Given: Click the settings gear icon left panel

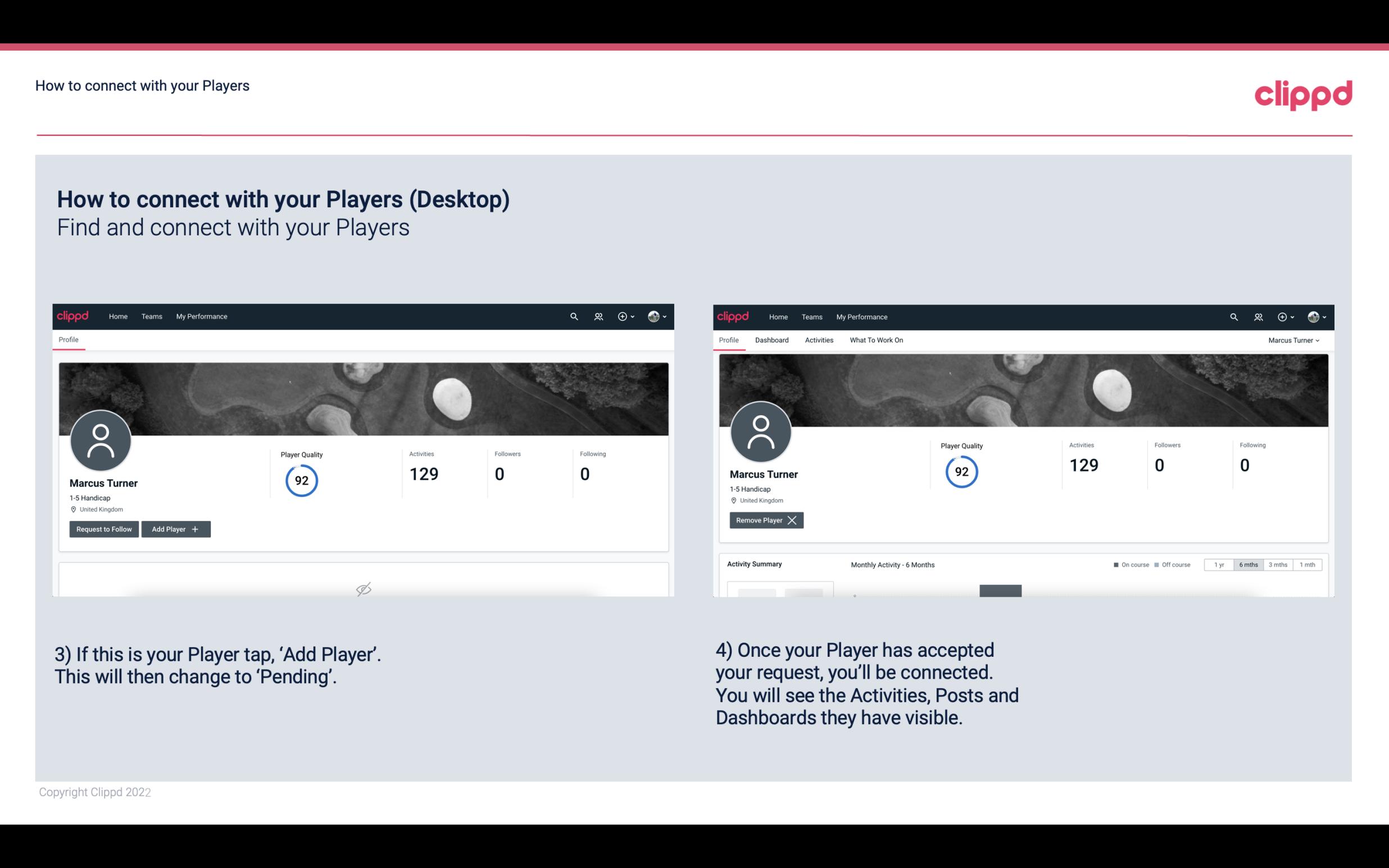Looking at the screenshot, I should click(622, 316).
